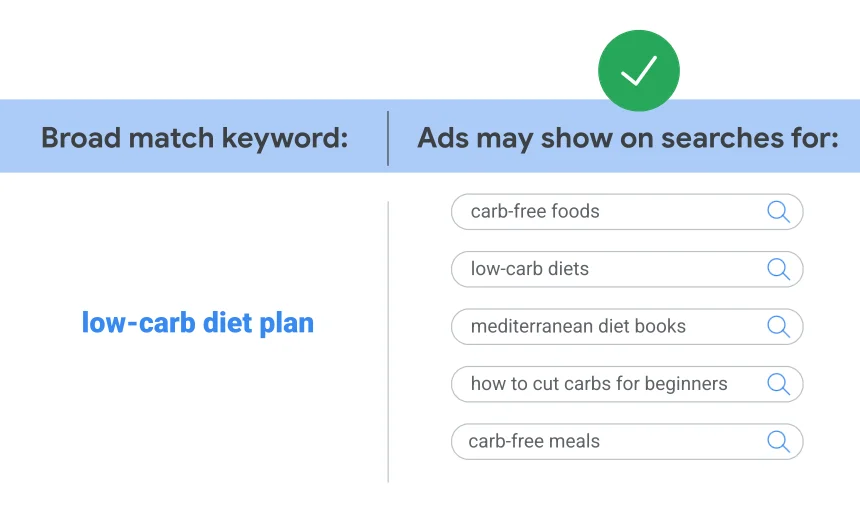
Task: Click magnifier icon in carb-free meals box
Action: (778, 441)
